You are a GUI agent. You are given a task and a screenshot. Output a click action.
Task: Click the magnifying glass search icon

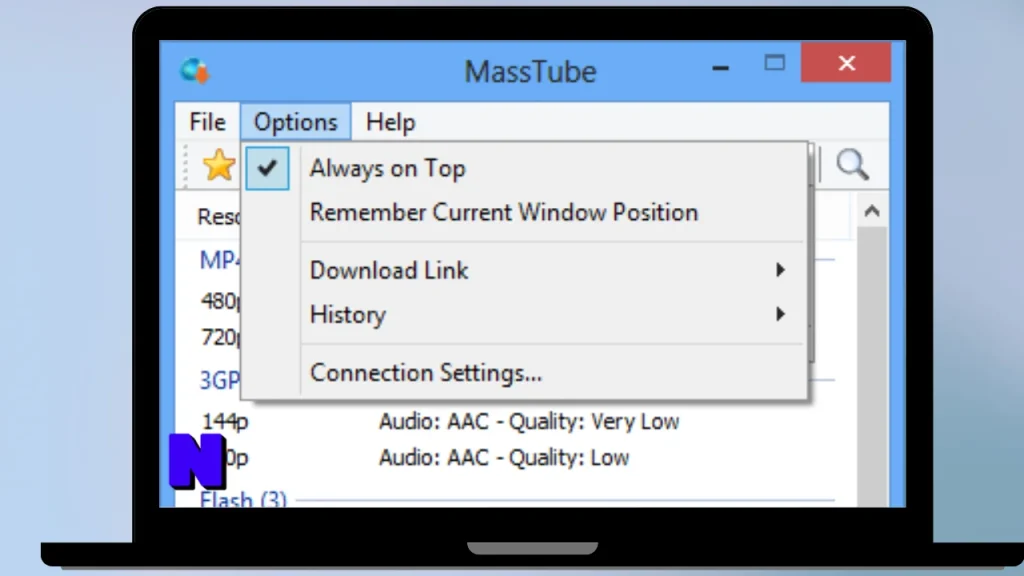852,164
